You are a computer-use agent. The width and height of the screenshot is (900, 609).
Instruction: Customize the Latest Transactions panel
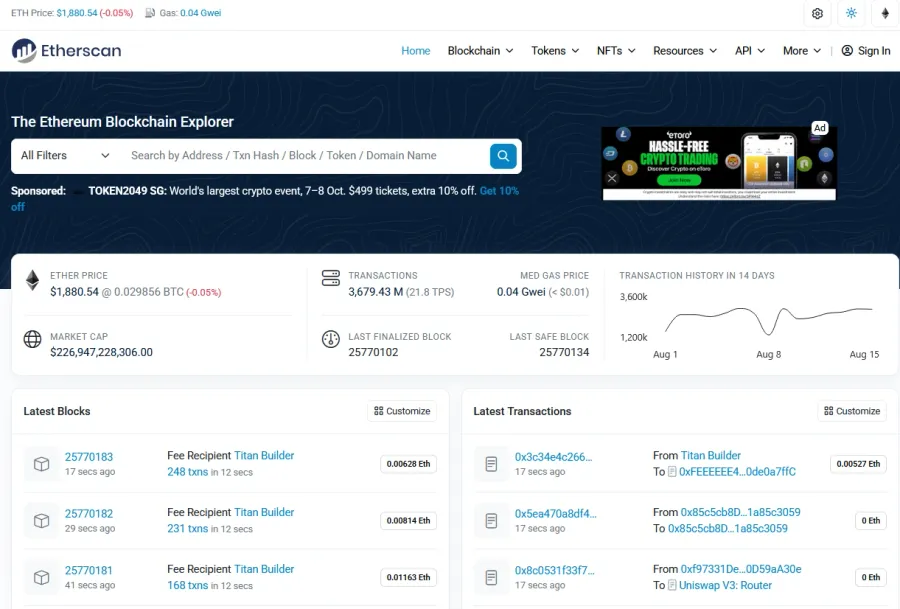point(852,411)
